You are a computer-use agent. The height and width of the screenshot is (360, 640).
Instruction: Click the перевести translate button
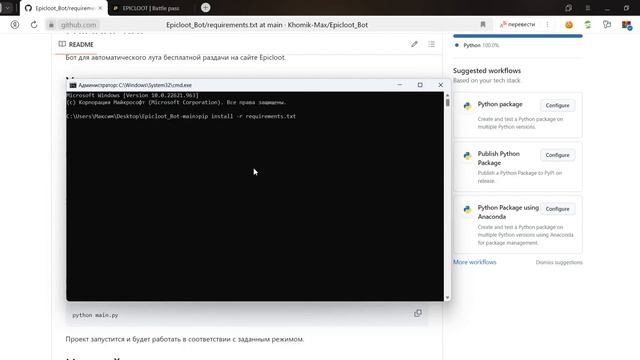coord(518,25)
